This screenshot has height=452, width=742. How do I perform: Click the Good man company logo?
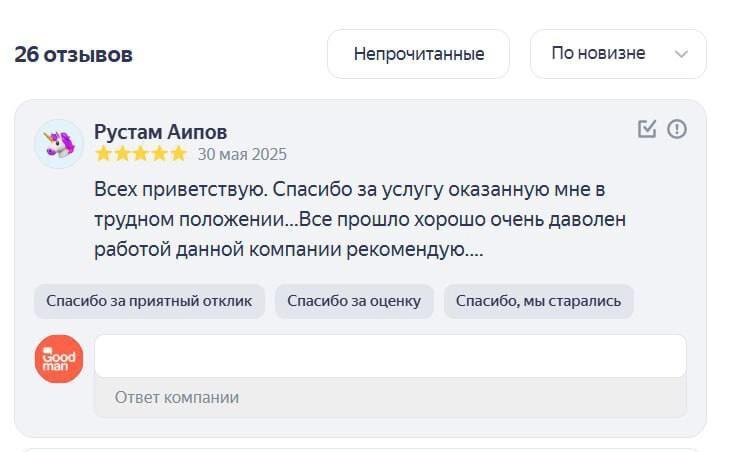coord(58,359)
